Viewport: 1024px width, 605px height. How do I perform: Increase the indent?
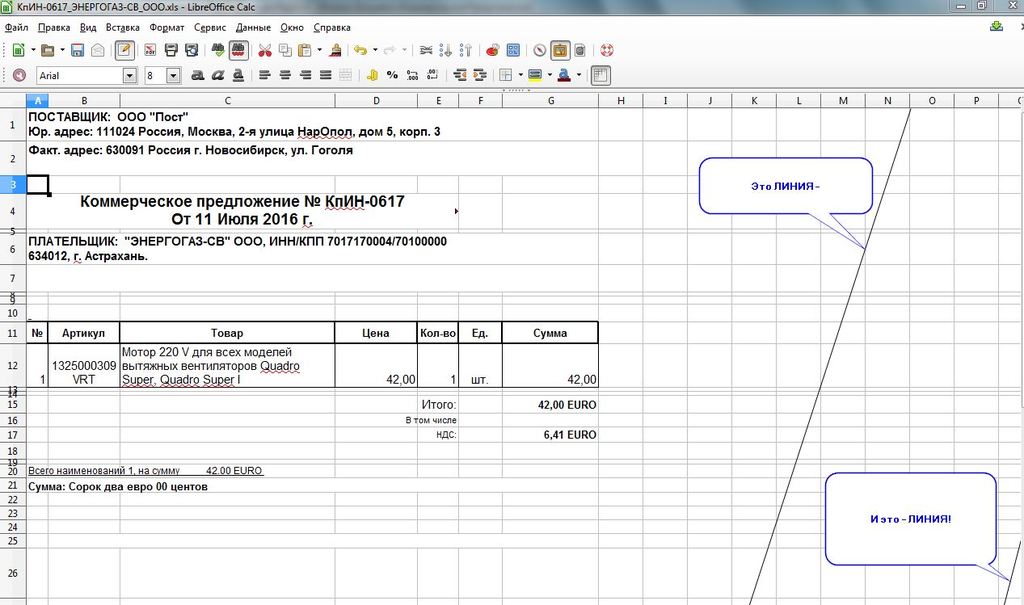(480, 75)
